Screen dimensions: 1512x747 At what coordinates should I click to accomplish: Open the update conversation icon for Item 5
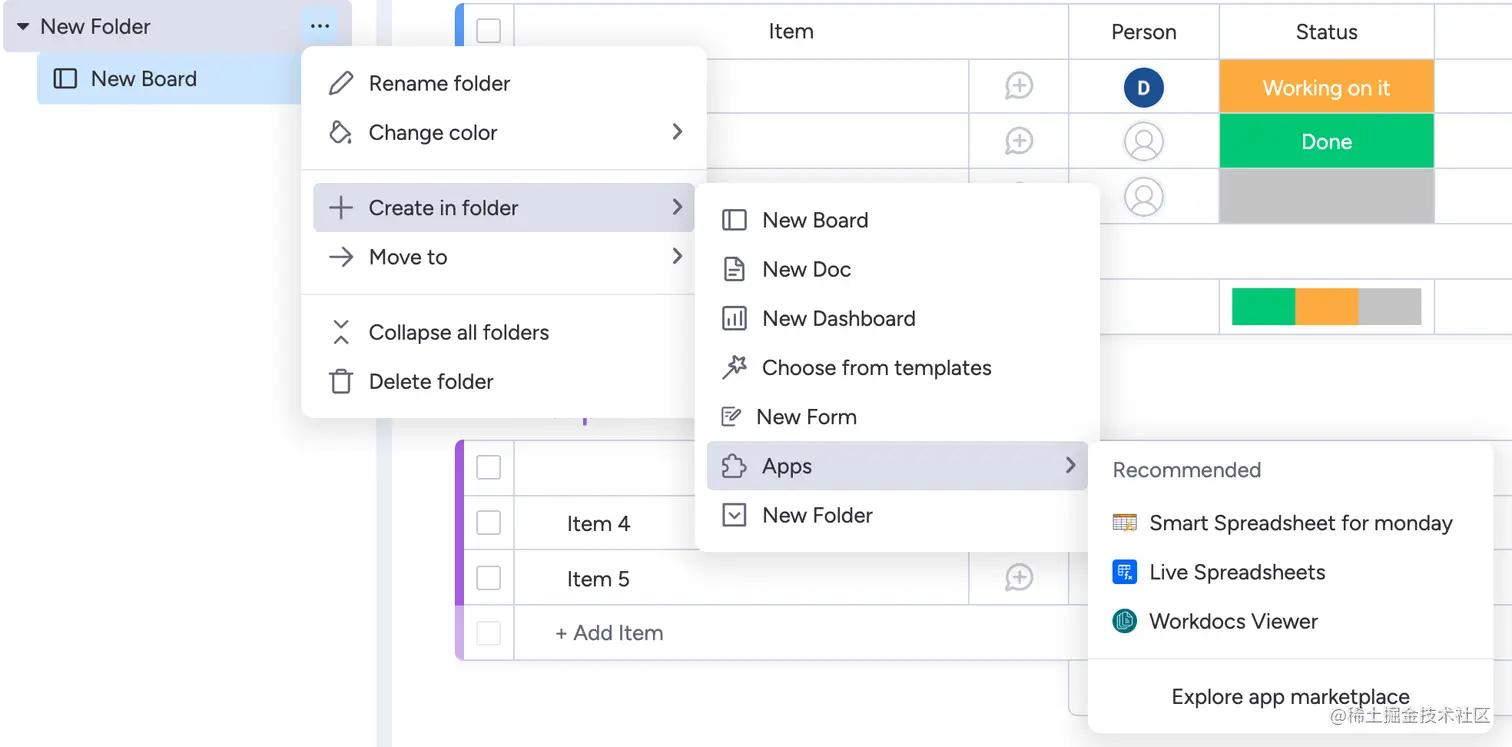click(1018, 577)
